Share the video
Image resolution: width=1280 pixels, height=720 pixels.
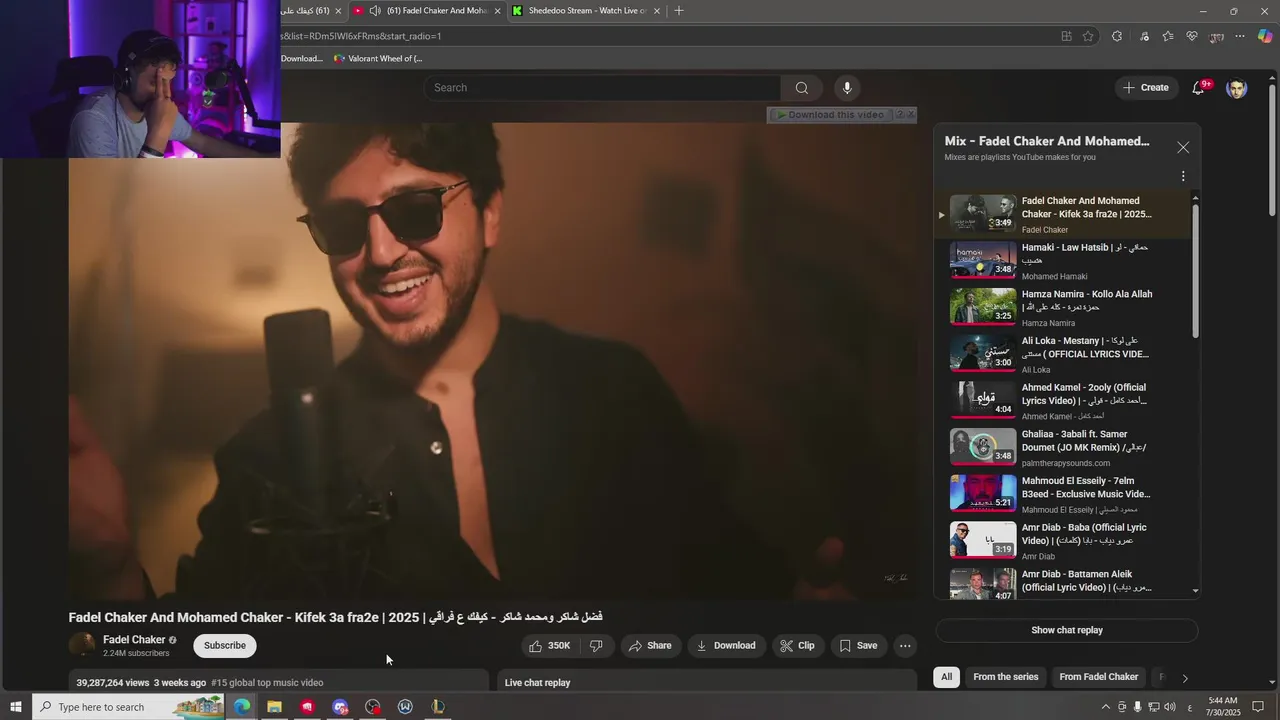coord(650,646)
